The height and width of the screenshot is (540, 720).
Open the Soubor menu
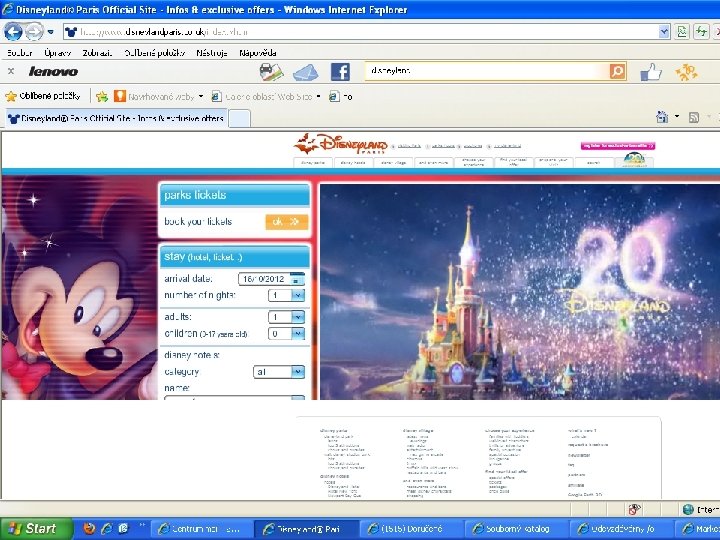pos(20,53)
